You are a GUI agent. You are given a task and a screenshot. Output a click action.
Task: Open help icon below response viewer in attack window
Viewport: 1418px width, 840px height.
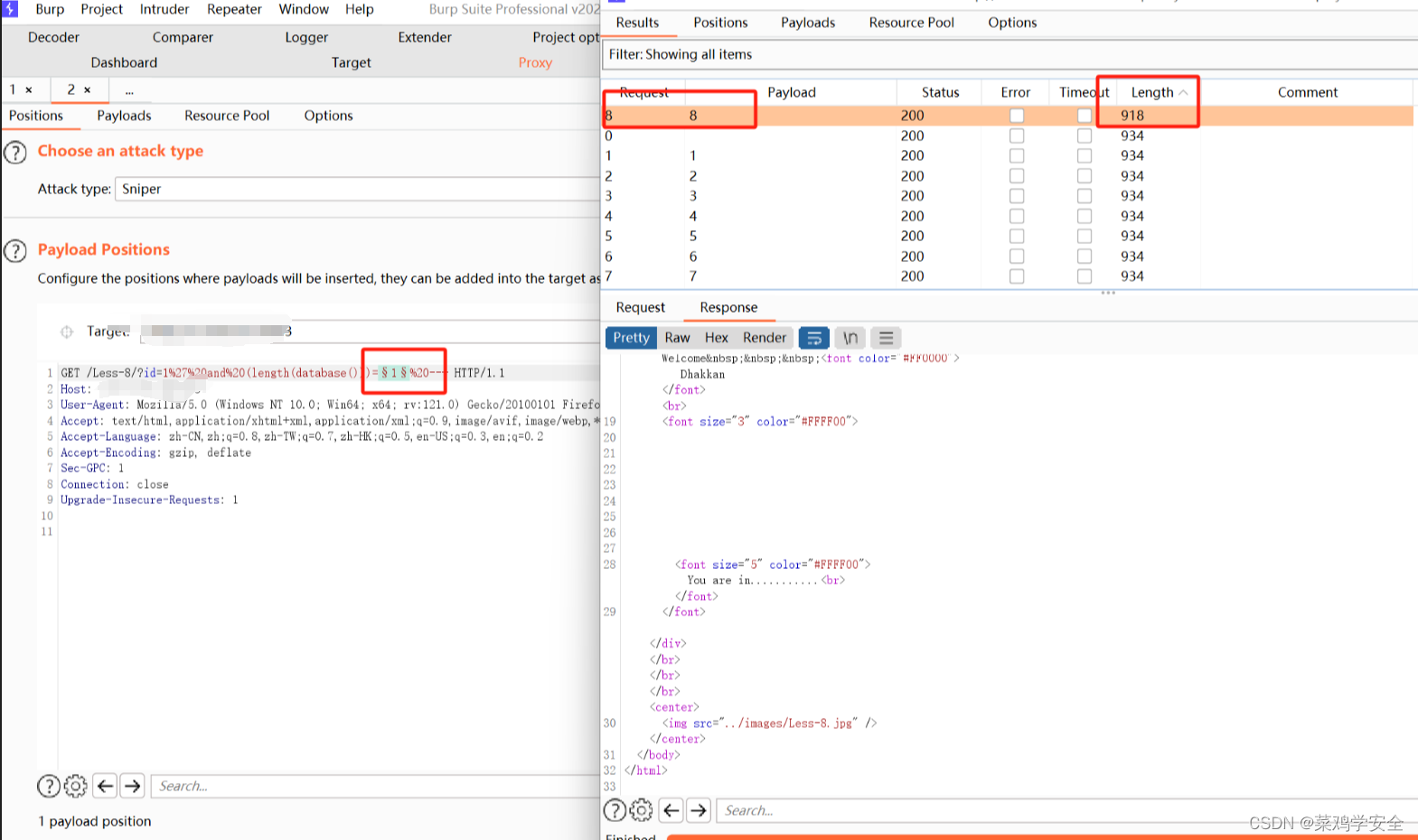click(615, 810)
